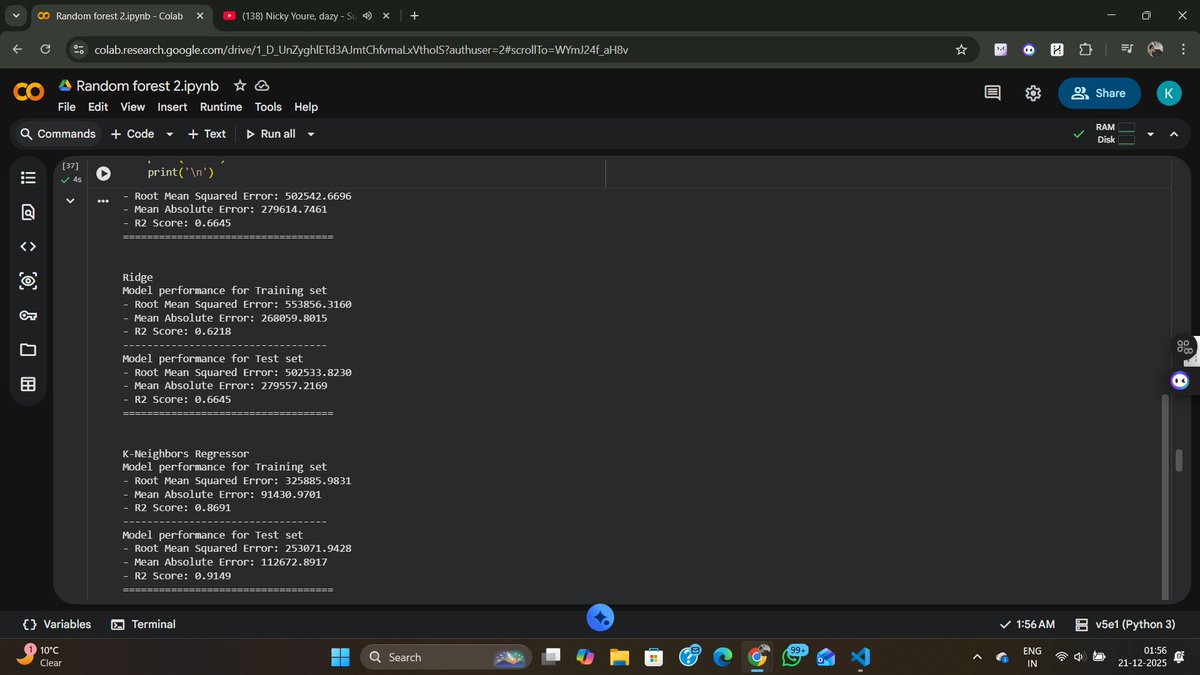Image resolution: width=1200 pixels, height=675 pixels.
Task: Close the Random forest 2.ipynb browser tab
Action: tap(200, 16)
